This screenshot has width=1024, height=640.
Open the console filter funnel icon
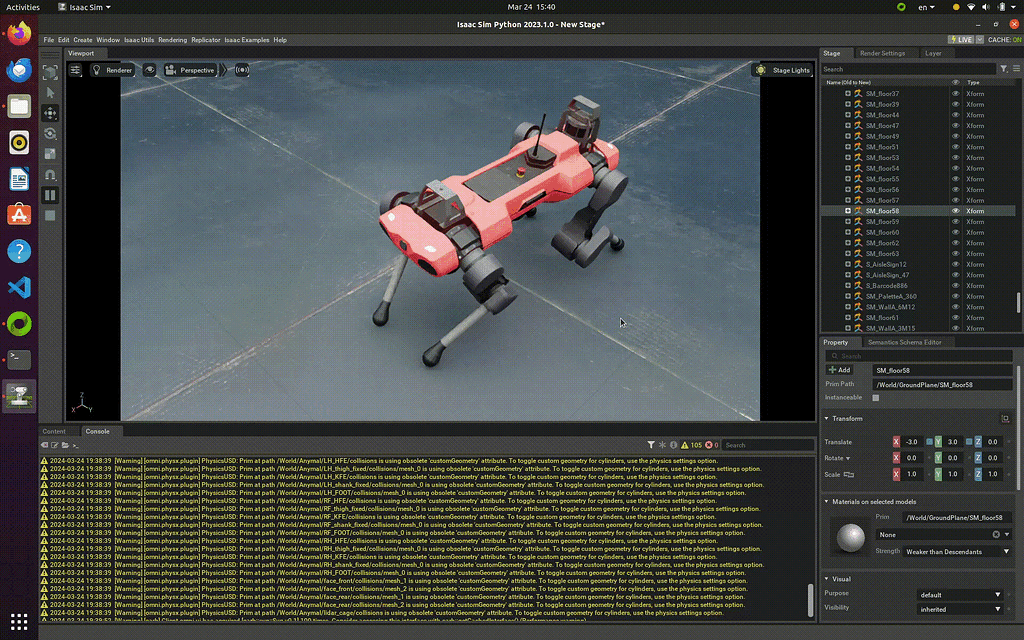(x=652, y=445)
